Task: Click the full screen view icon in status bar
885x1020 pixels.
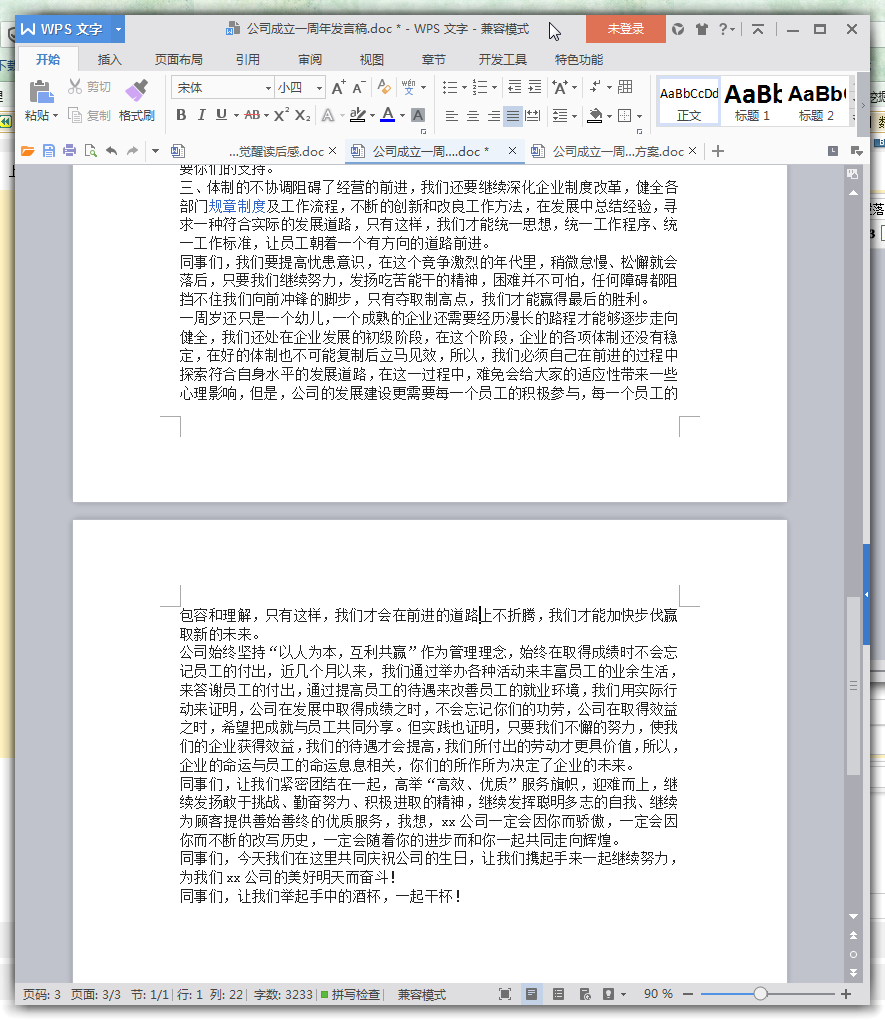Action: pos(504,994)
